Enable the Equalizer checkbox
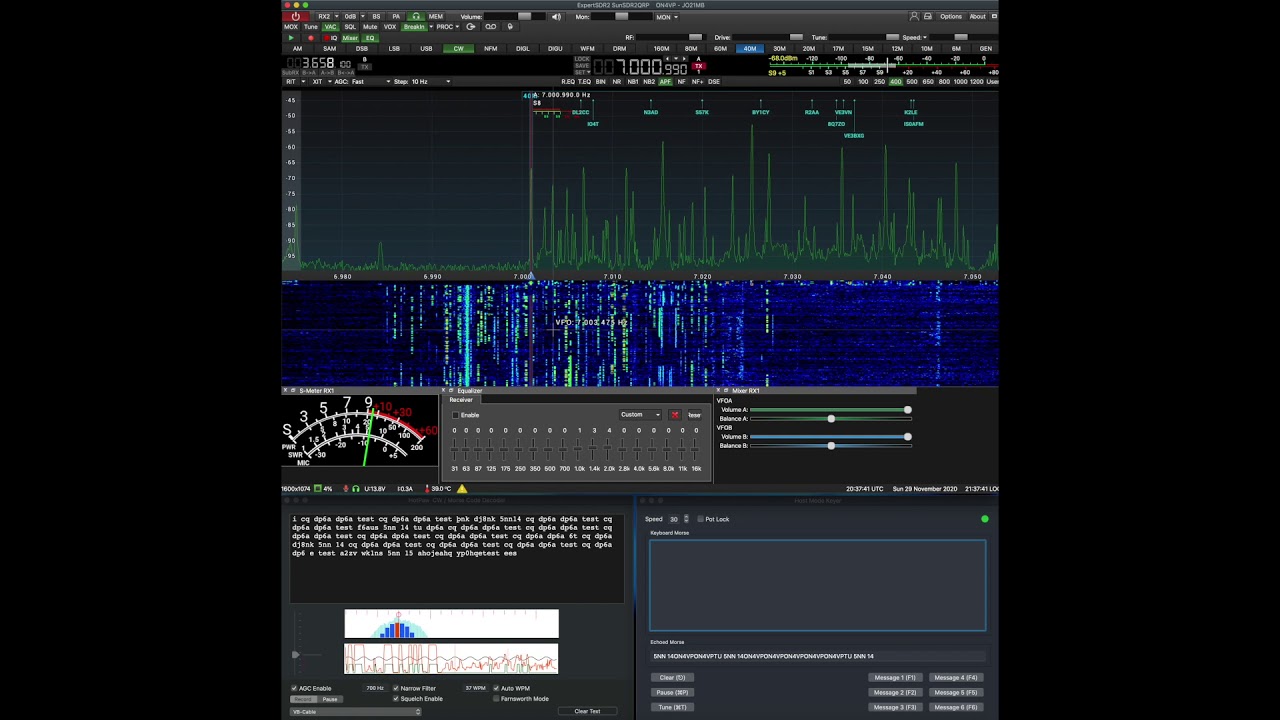1280x720 pixels. [455, 415]
